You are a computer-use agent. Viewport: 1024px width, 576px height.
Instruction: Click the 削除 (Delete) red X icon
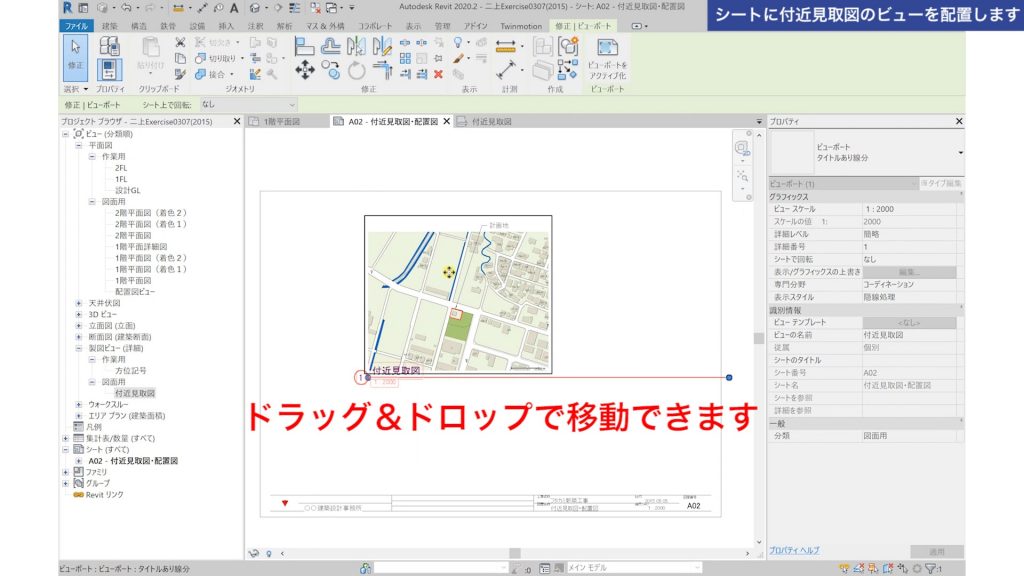(x=438, y=74)
